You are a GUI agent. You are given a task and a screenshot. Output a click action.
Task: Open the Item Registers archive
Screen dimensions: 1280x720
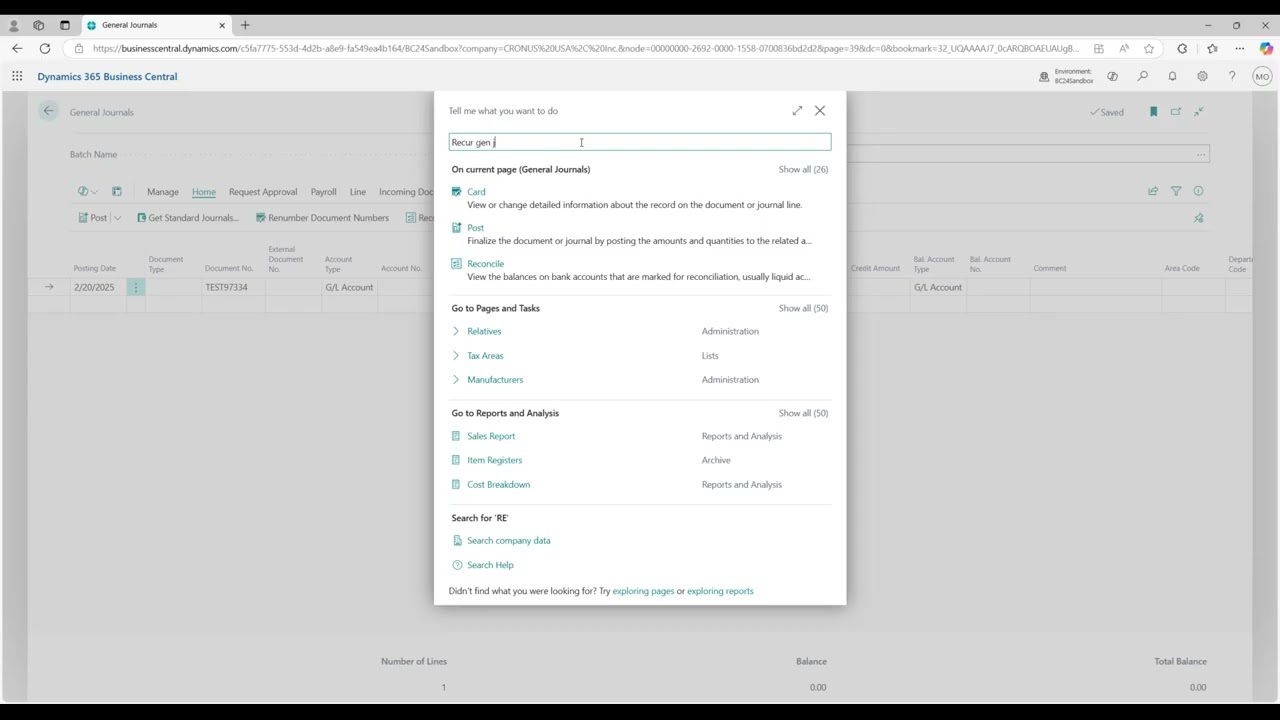pos(494,460)
